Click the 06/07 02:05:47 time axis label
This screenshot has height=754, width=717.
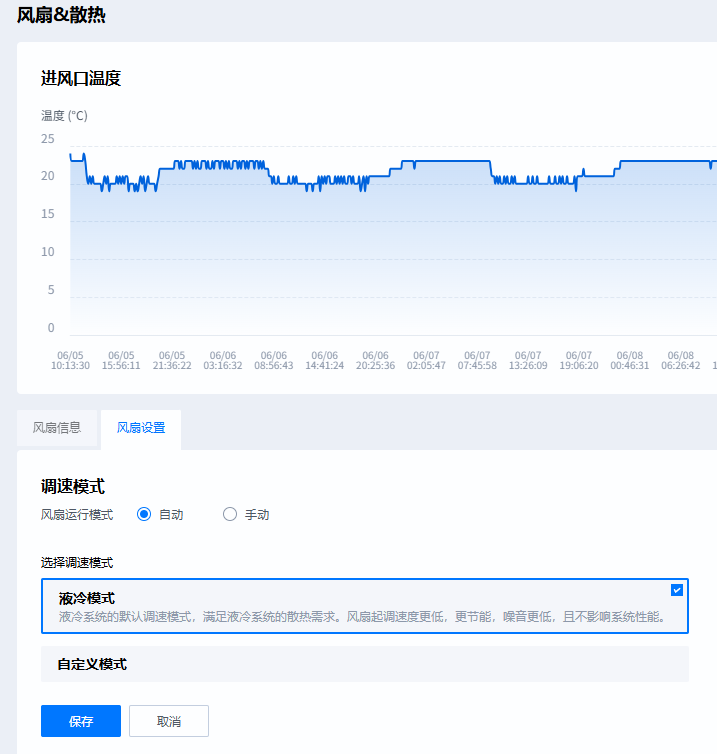point(426,360)
